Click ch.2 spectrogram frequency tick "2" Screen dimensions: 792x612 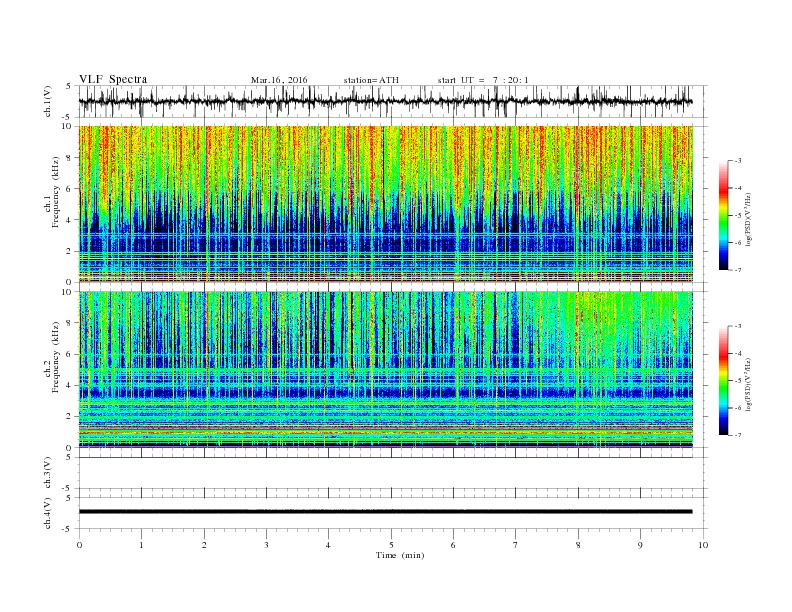[70, 417]
